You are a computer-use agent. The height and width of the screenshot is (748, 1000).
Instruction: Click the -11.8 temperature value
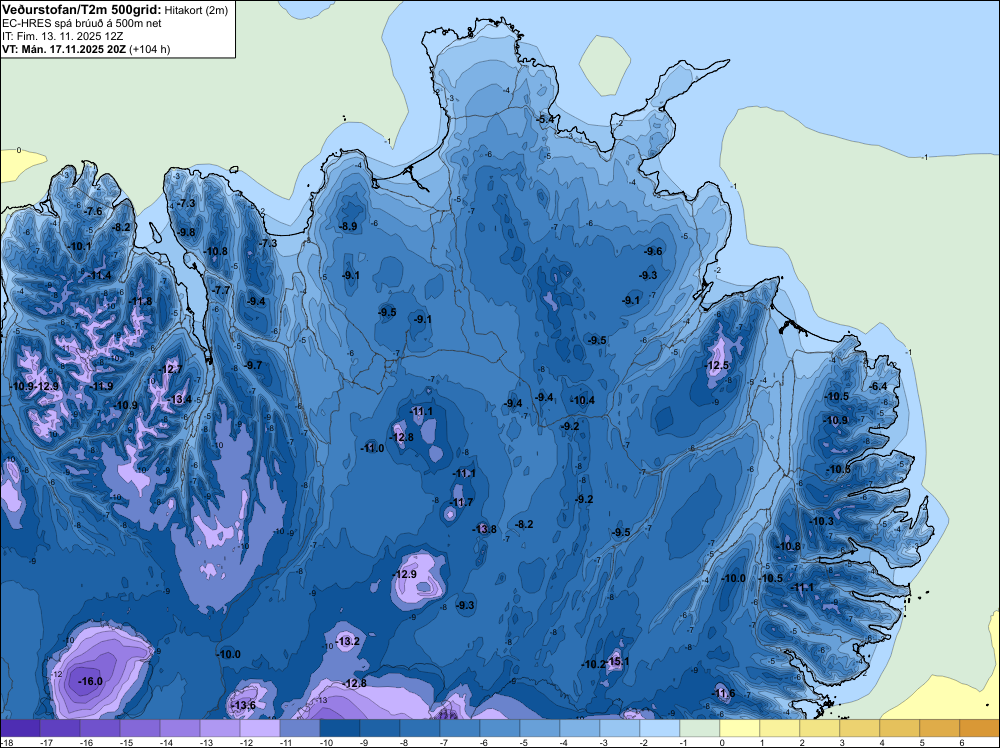click(x=140, y=302)
